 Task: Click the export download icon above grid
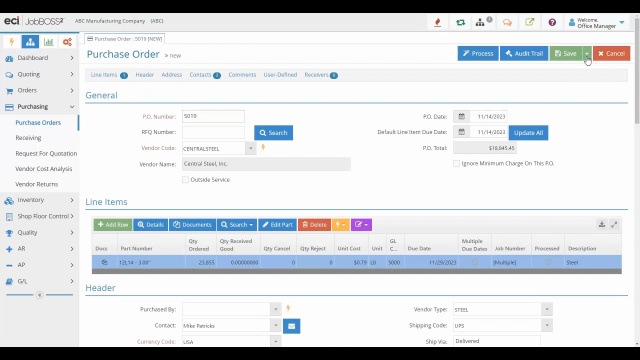click(x=602, y=224)
